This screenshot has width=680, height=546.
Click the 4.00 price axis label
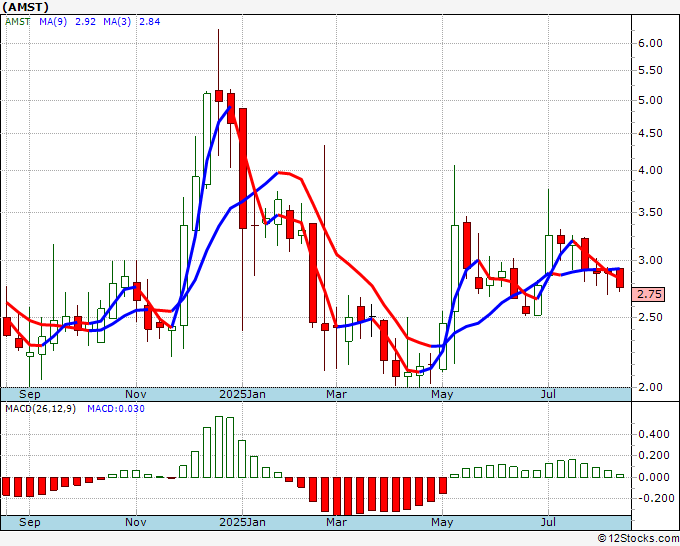point(650,170)
